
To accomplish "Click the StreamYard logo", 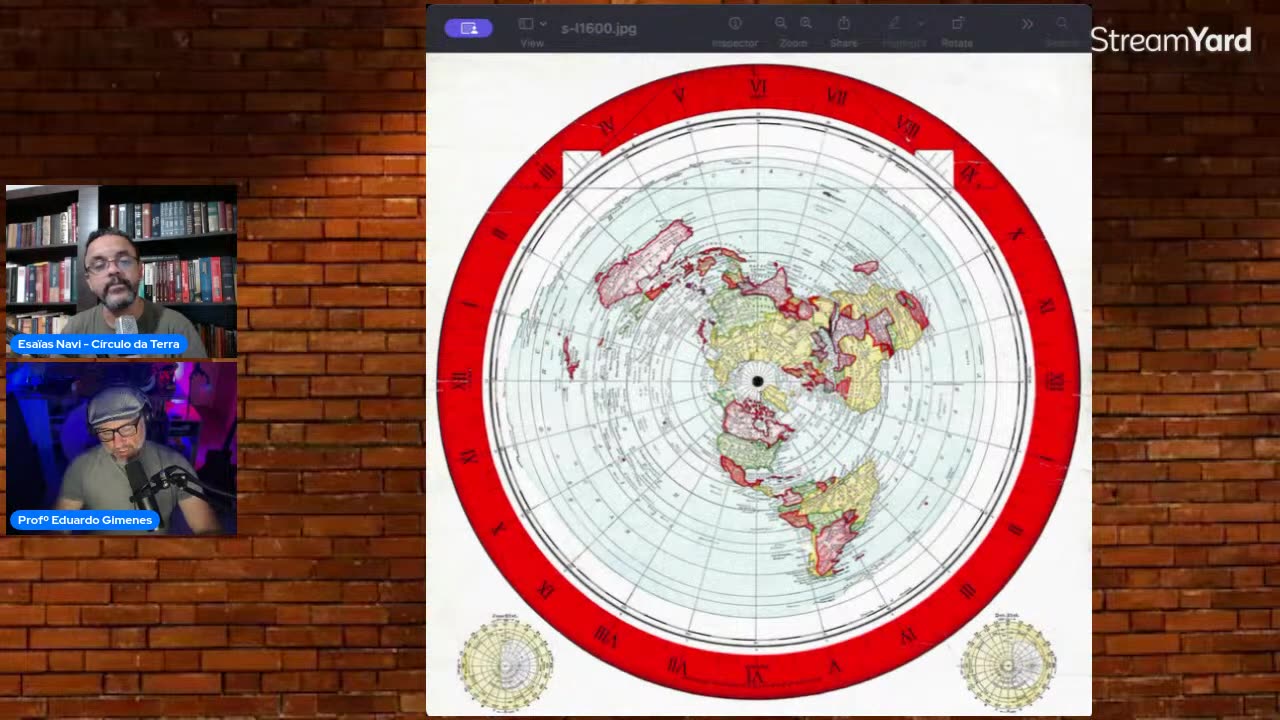I will [x=1170, y=40].
